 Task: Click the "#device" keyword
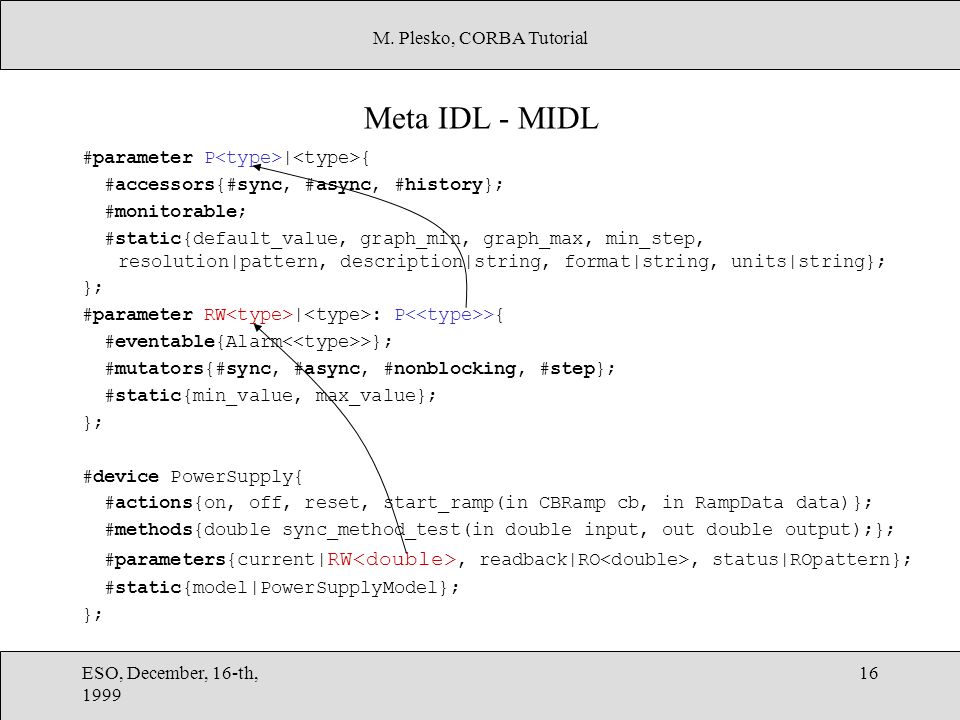[x=121, y=476]
